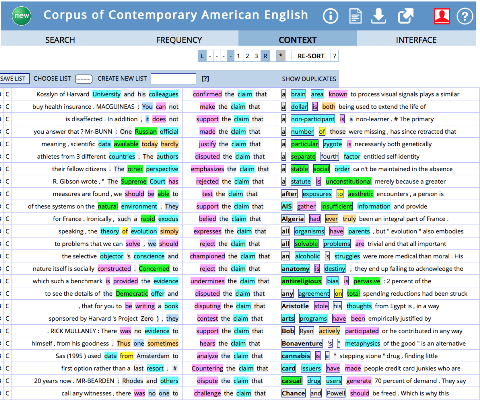Click the word 'organisms'
The width and height of the screenshot is (480, 400).
point(309,231)
